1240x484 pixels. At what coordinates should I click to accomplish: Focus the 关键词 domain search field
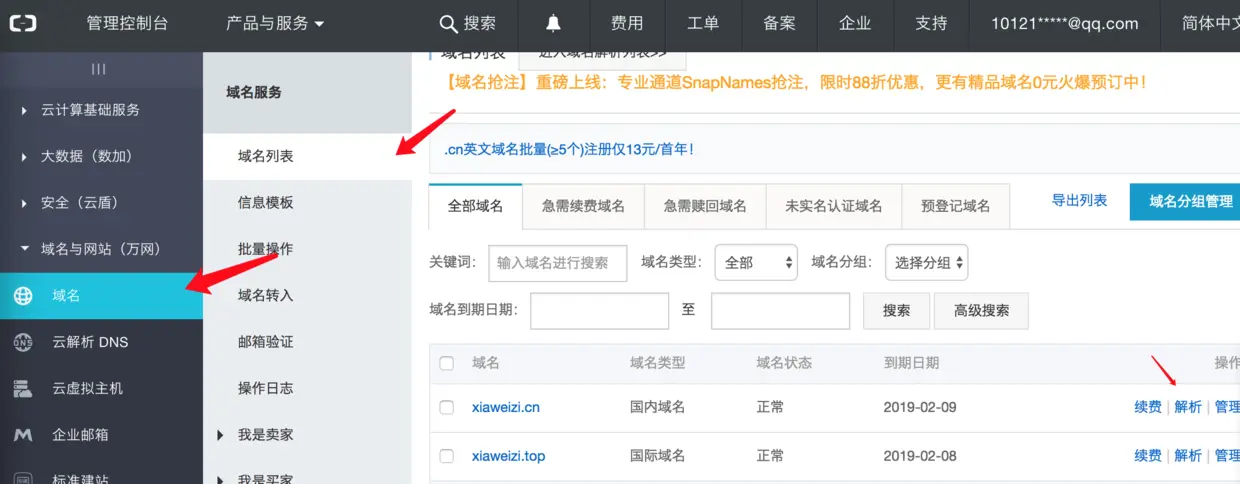[558, 262]
